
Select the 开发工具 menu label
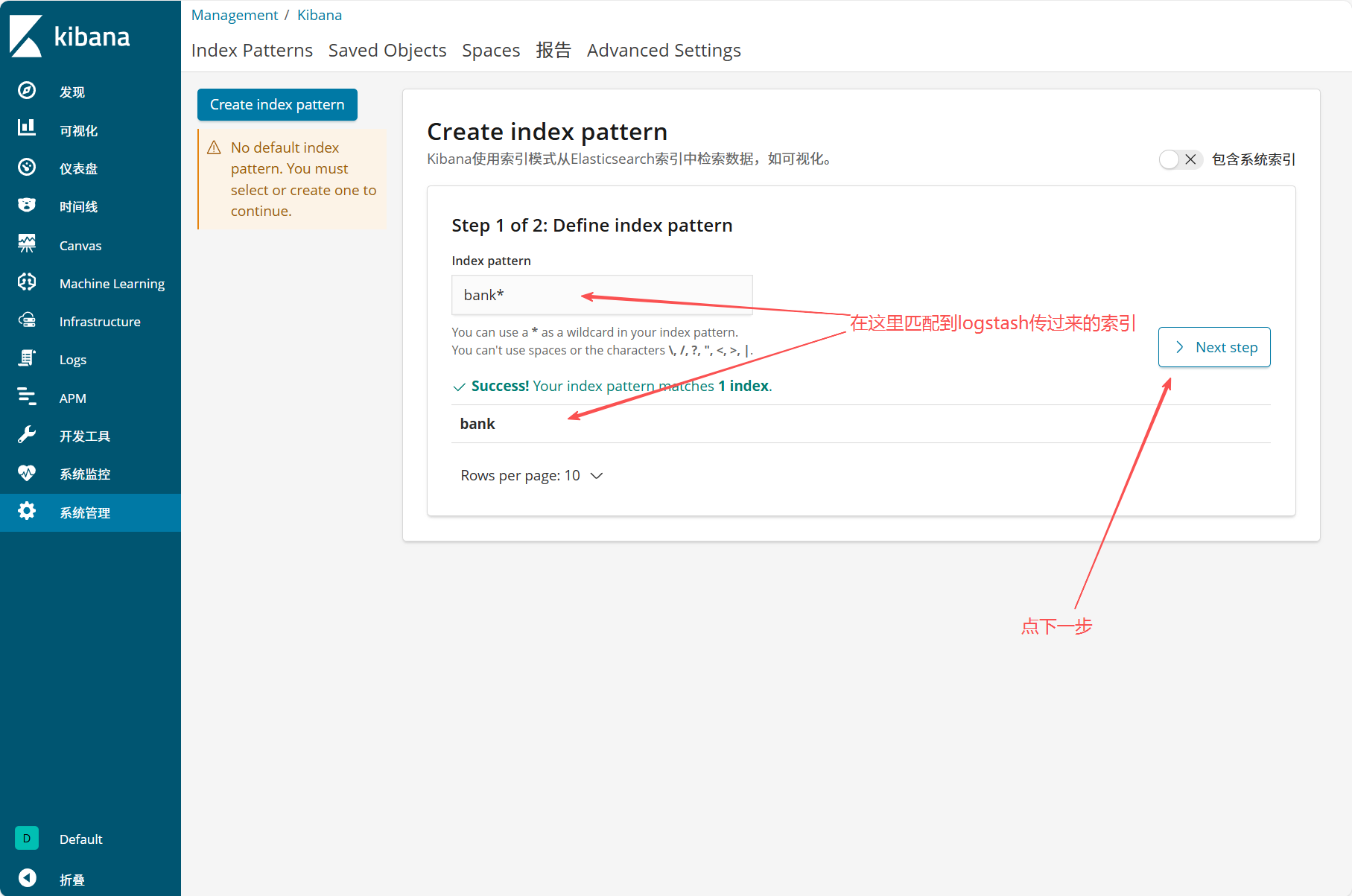[x=85, y=436]
